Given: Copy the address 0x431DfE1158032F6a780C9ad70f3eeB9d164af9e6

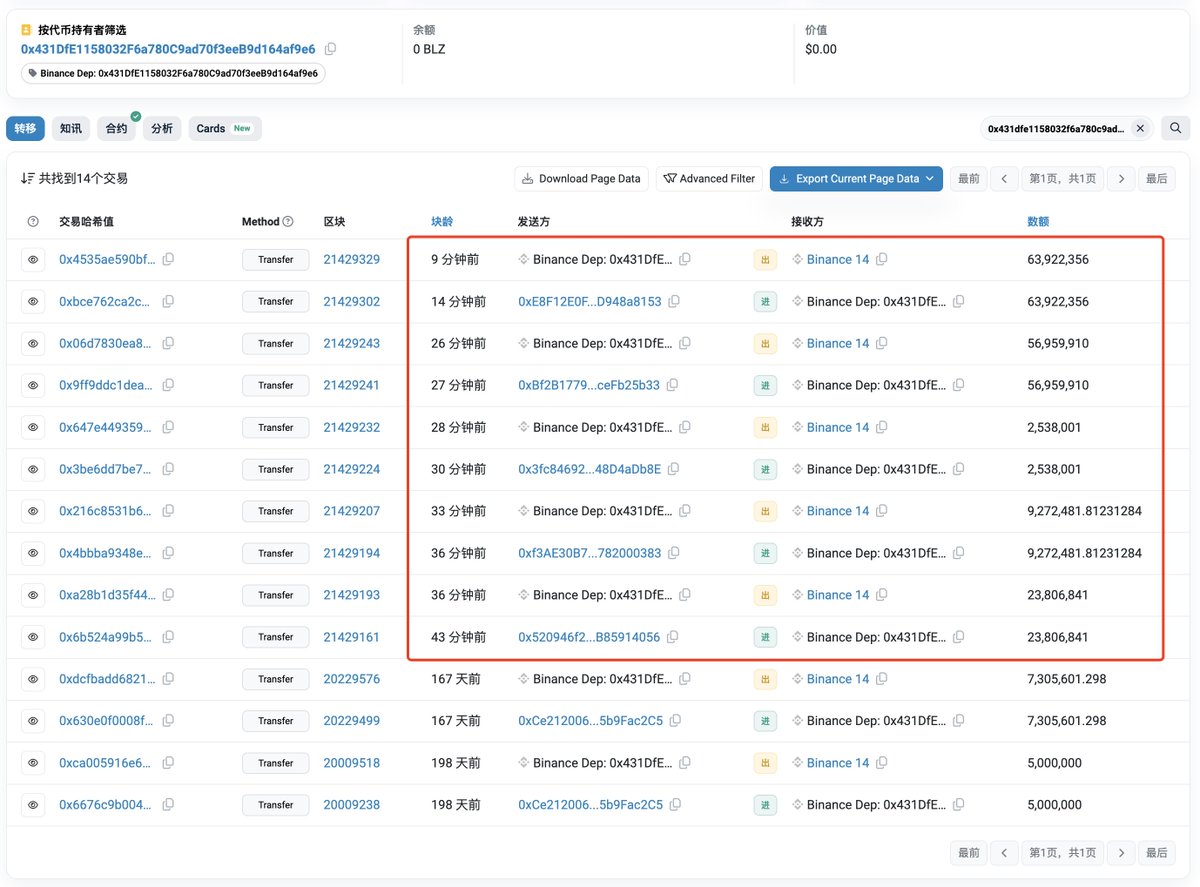Looking at the screenshot, I should click(x=331, y=49).
